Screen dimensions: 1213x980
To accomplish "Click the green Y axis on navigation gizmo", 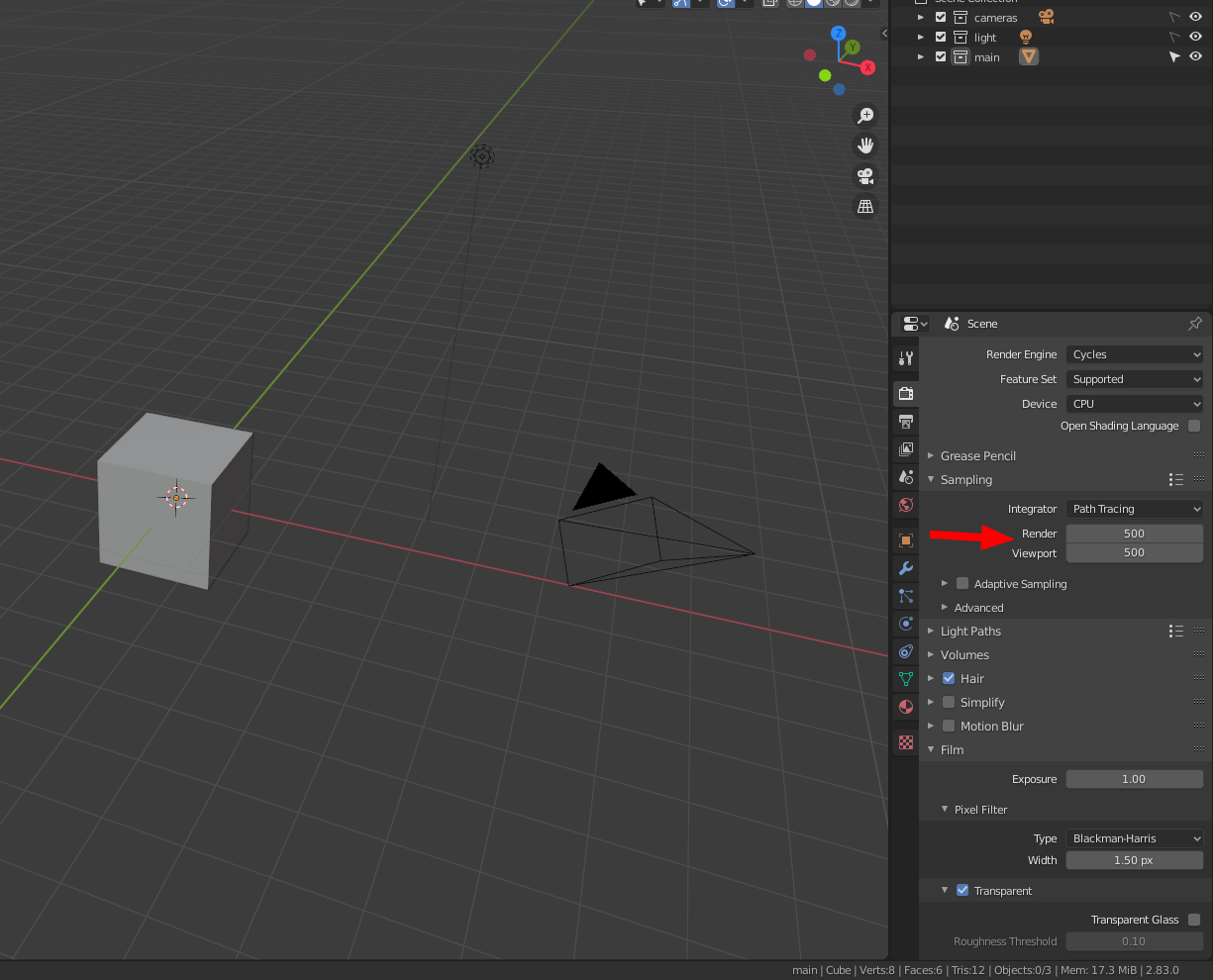I will [x=853, y=47].
